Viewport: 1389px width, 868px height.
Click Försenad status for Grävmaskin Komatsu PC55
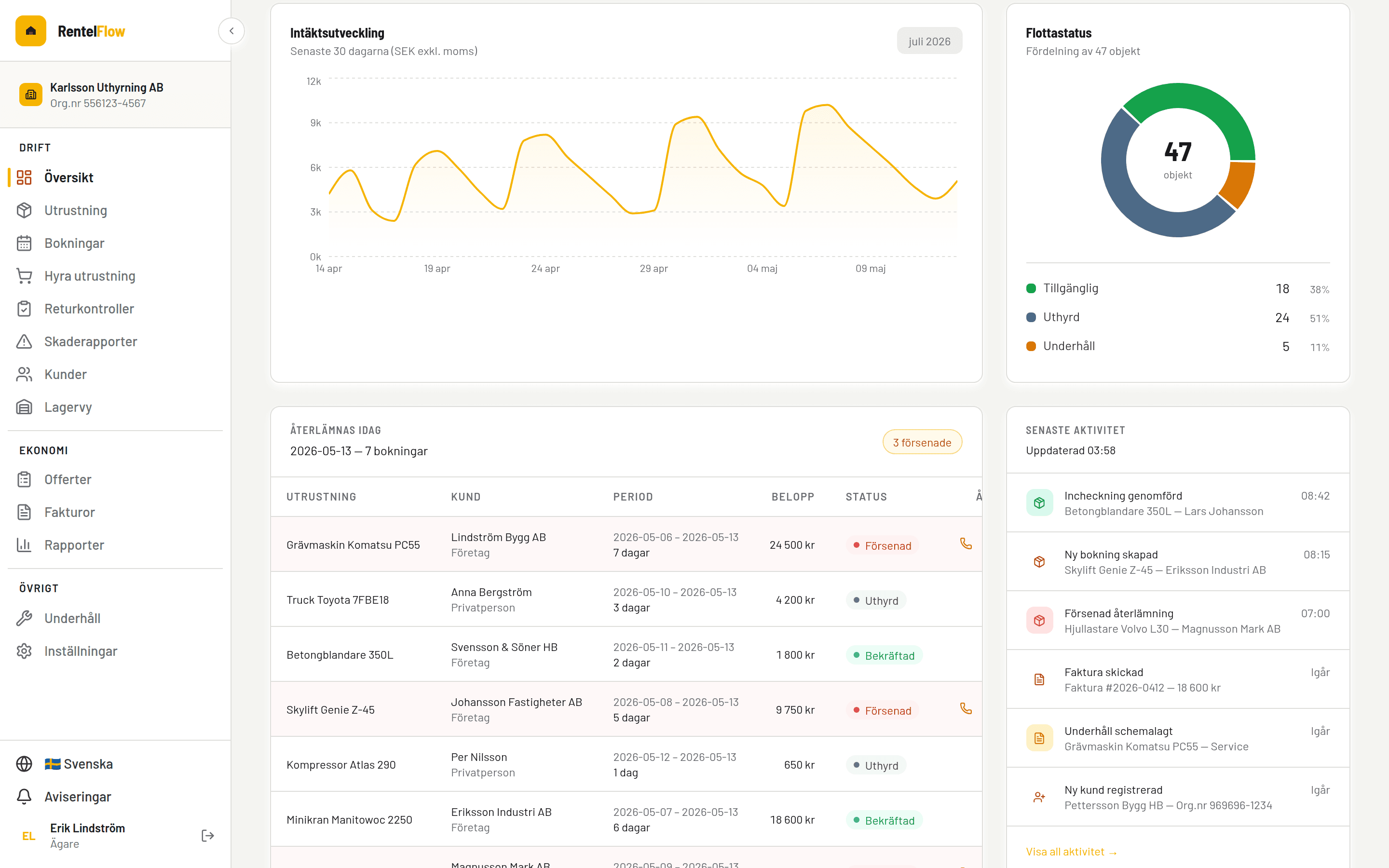(x=882, y=545)
